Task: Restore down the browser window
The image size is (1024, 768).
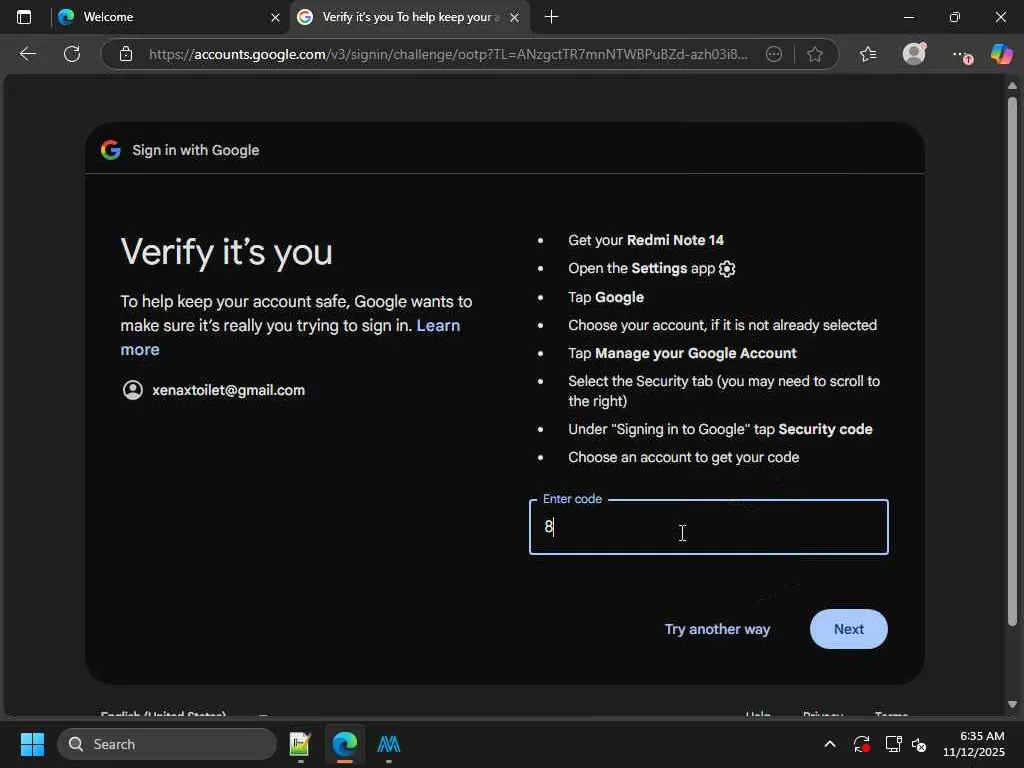Action: [x=954, y=17]
